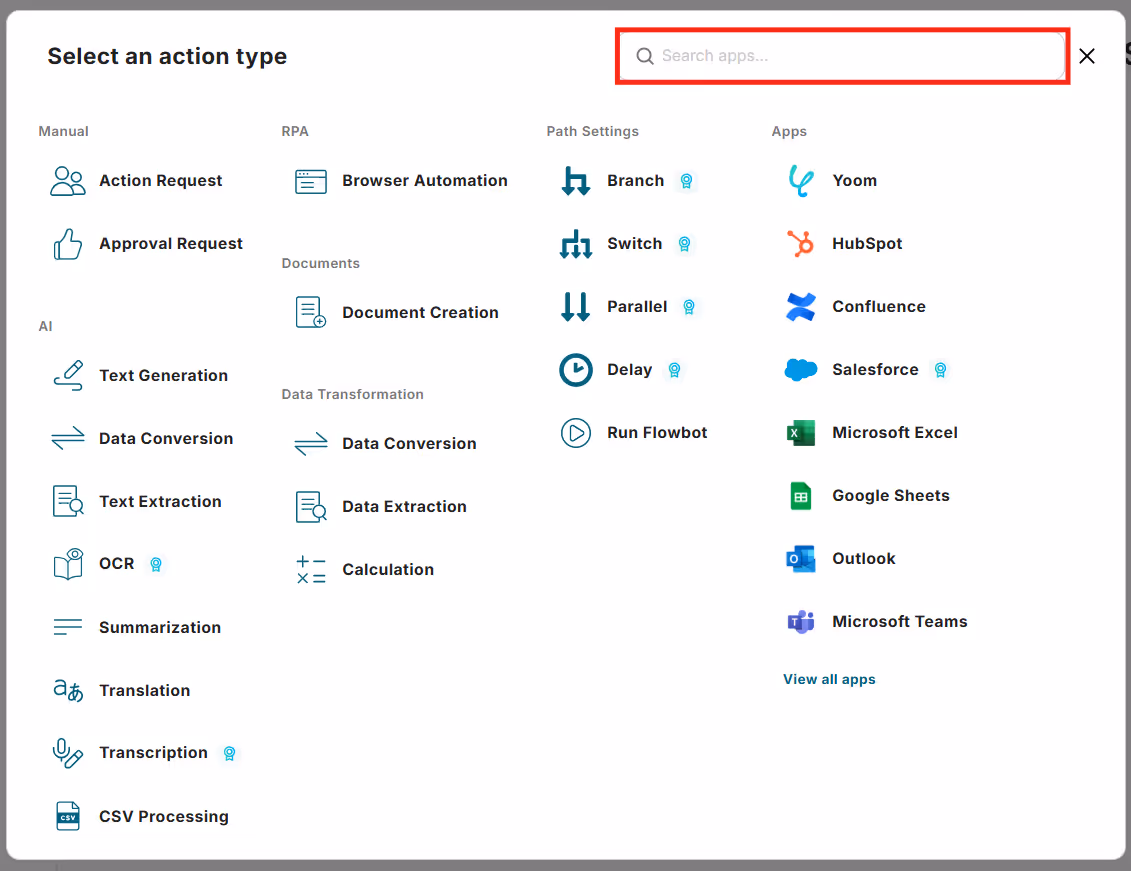The width and height of the screenshot is (1131, 871).
Task: Click the premium badge next to Branch
Action: (687, 181)
